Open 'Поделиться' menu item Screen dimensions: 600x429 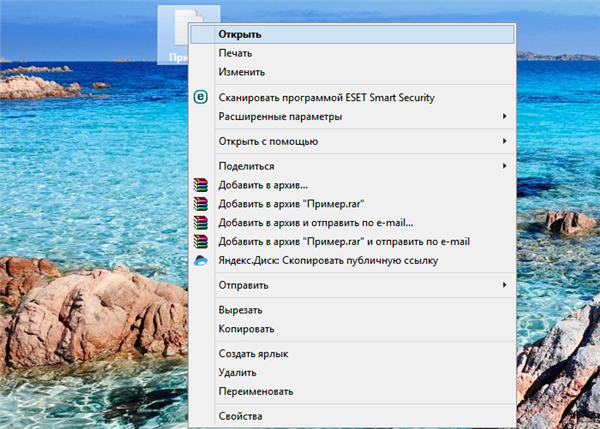[352, 166]
